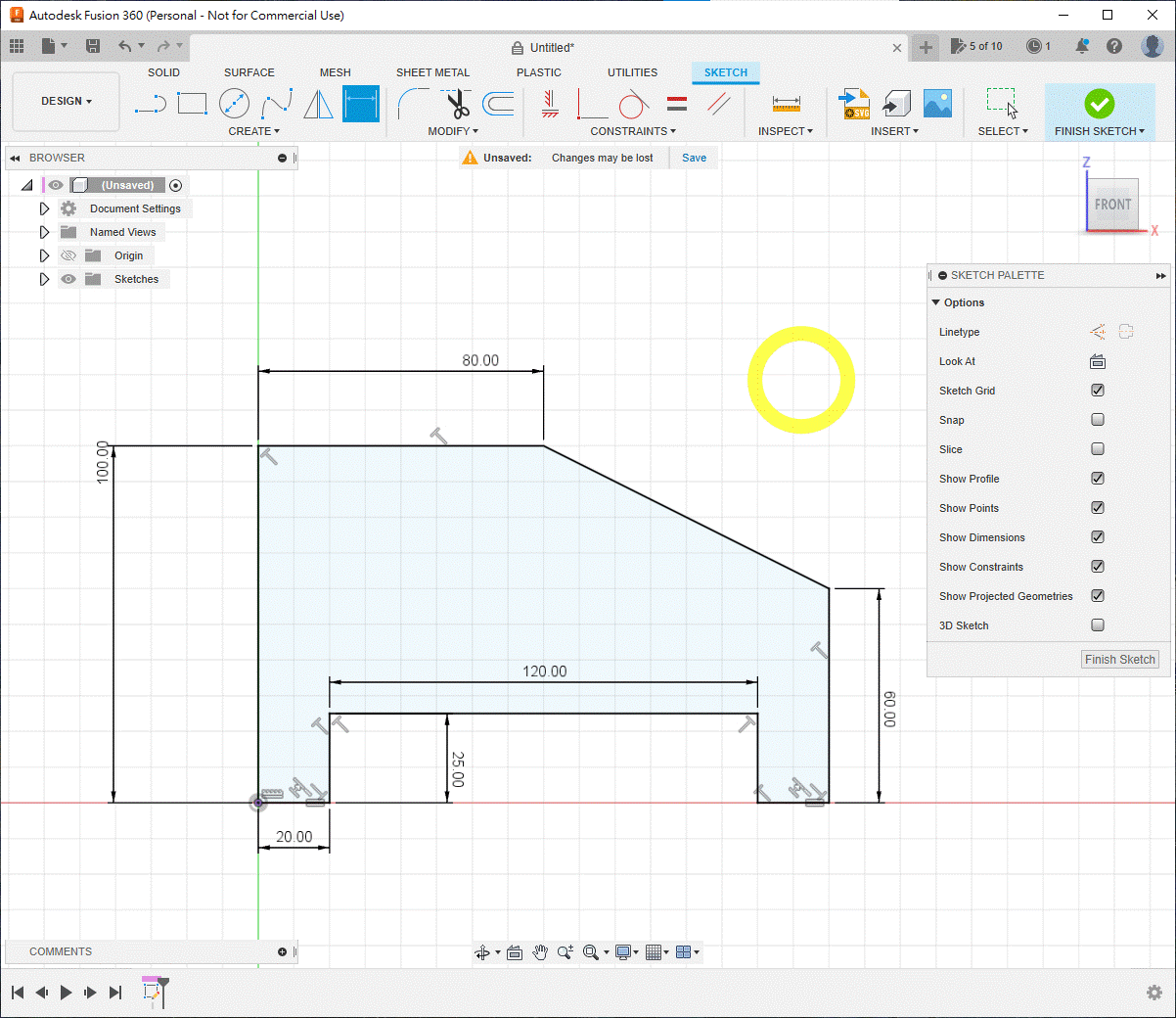This screenshot has width=1176, height=1018.
Task: Select the Trim scissors tool
Action: 456,104
